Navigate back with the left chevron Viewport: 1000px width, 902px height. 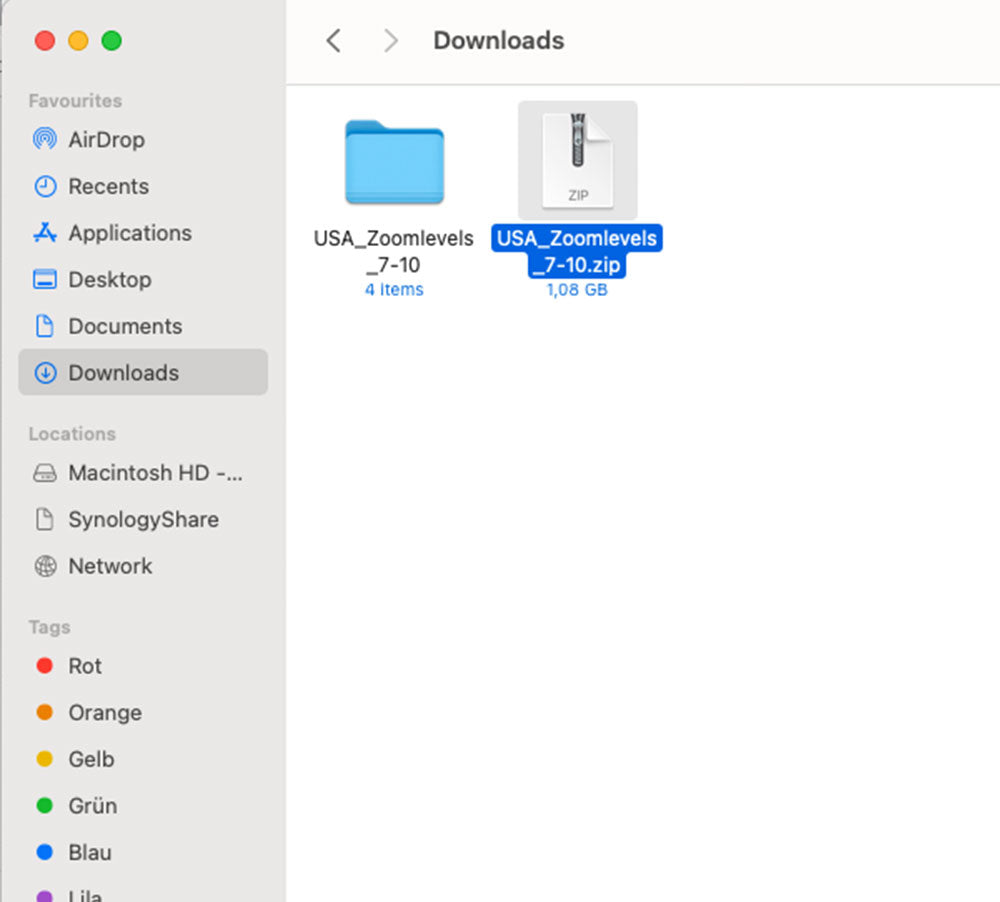tap(334, 41)
